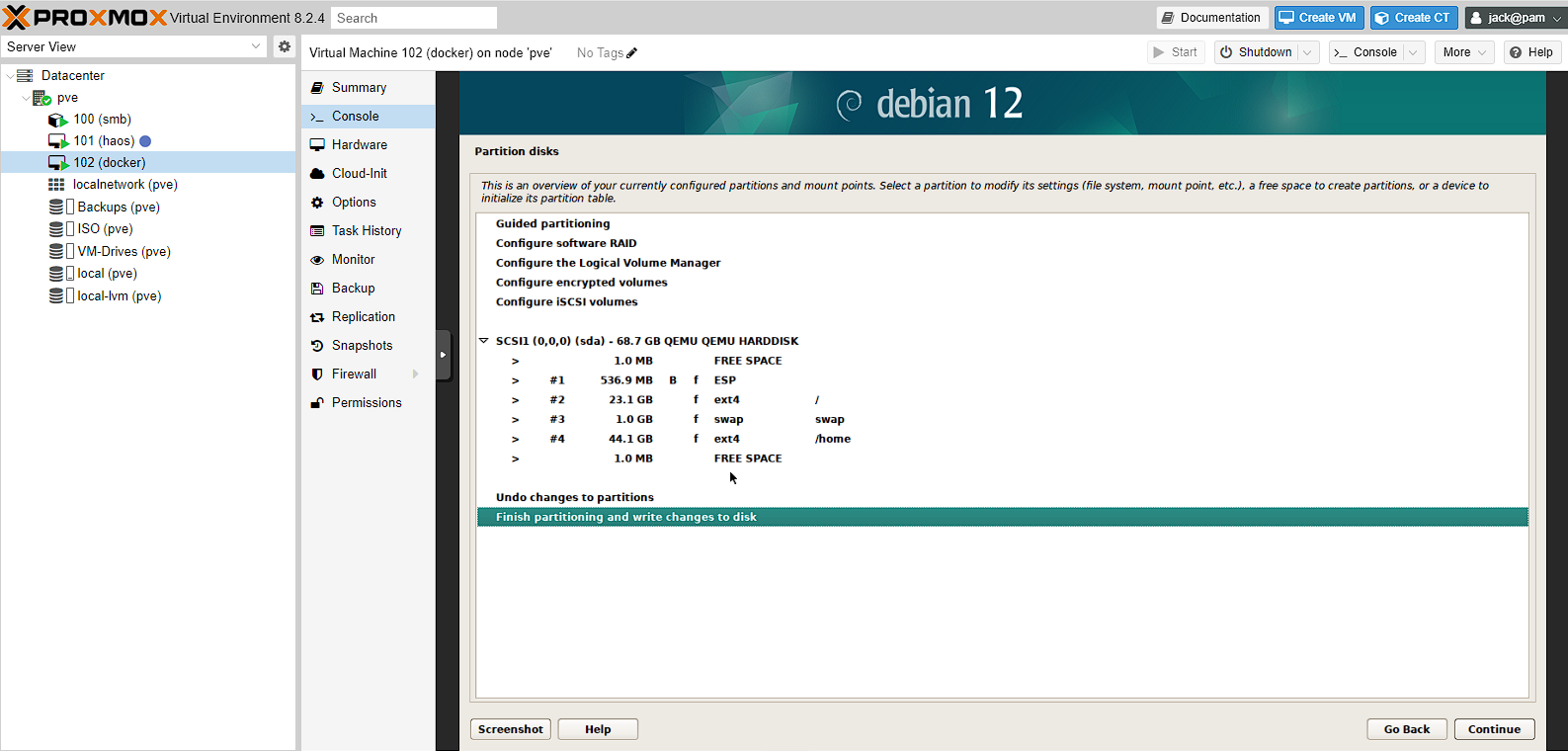Edit tags with the pencil icon
This screenshot has width=1568, height=751.
pos(632,53)
